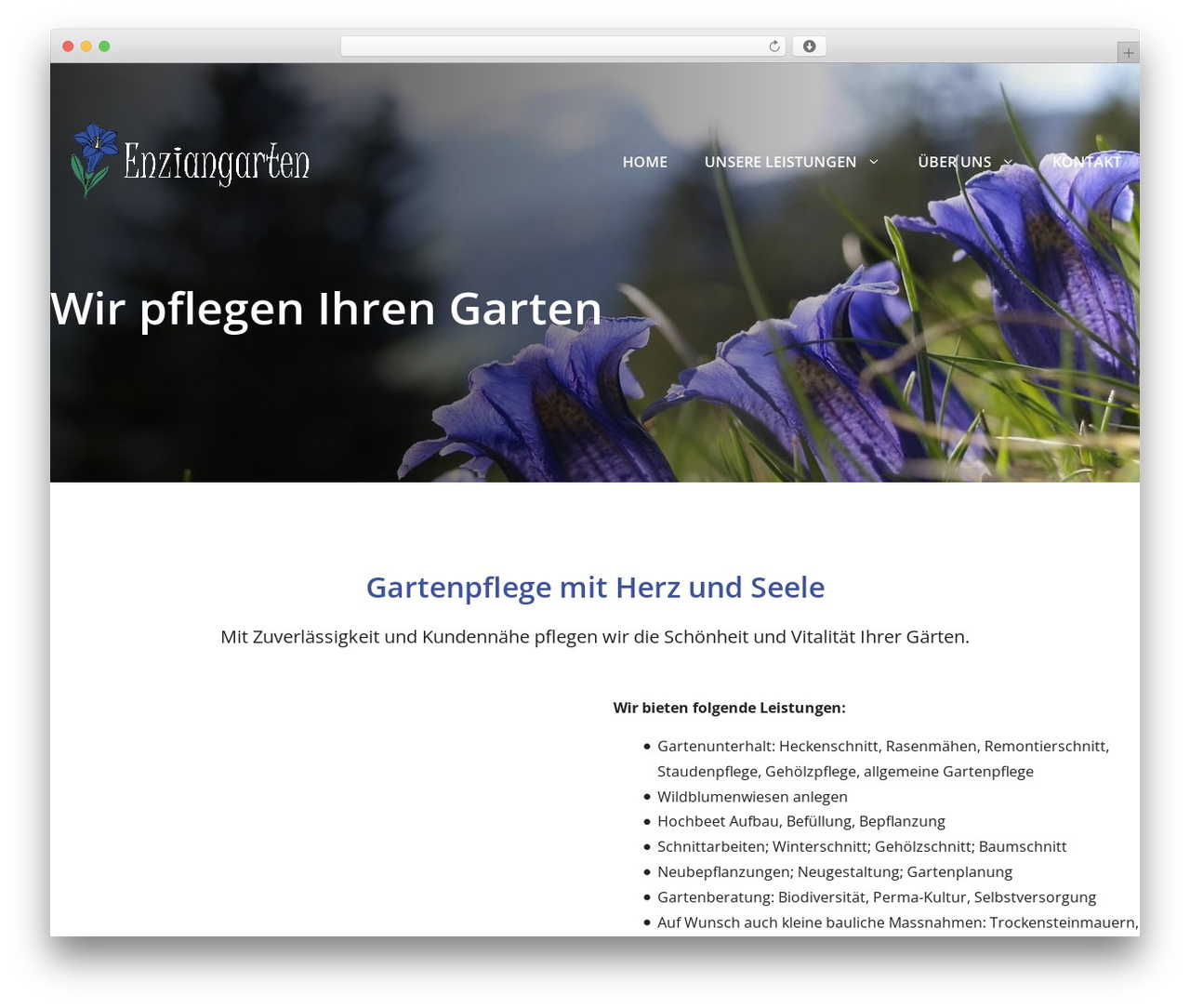Click the Enziangarten site title text

click(217, 163)
